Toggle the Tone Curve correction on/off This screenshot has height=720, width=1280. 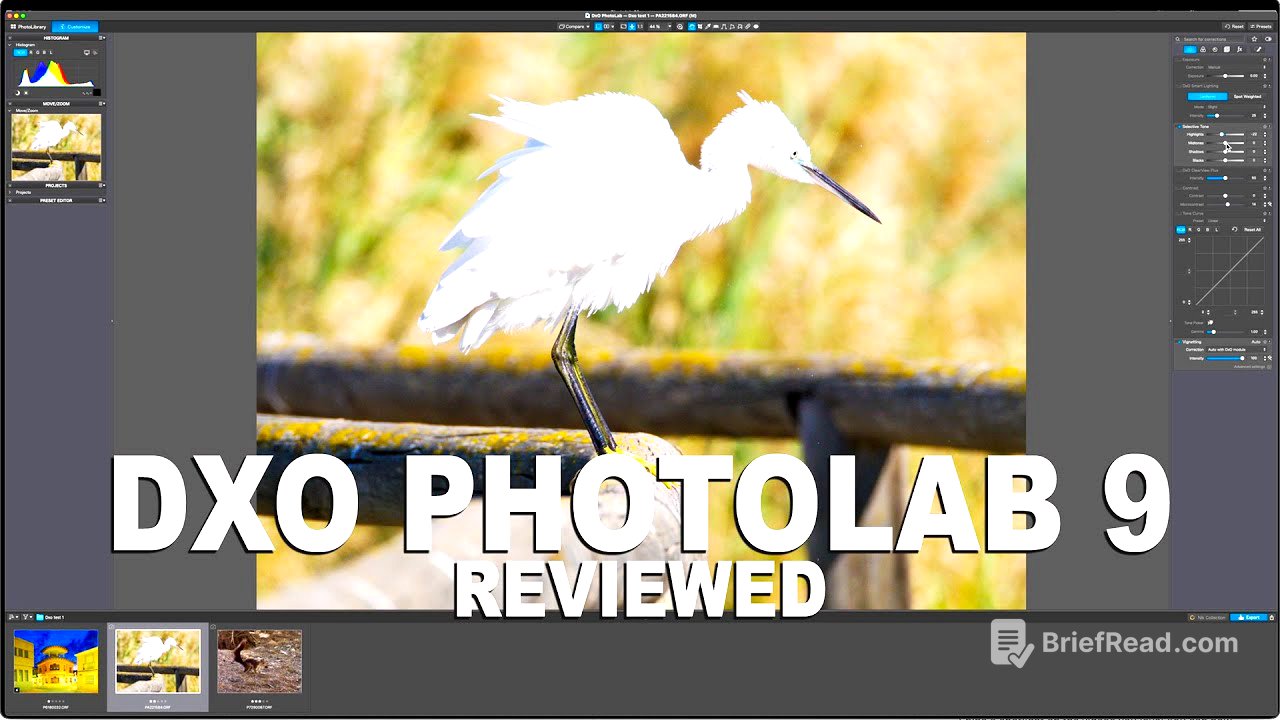point(1179,213)
